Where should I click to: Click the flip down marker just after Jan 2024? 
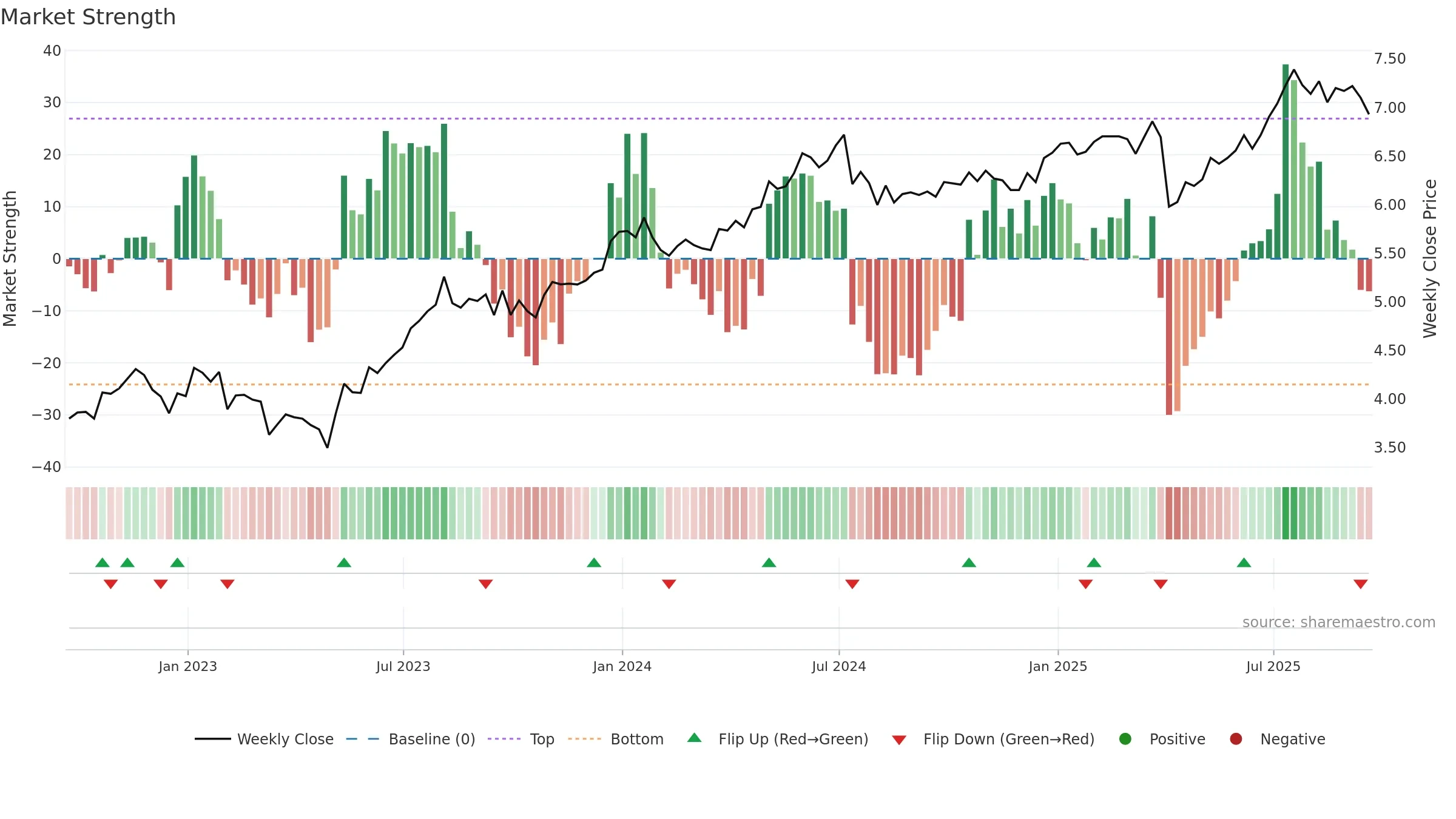(669, 584)
